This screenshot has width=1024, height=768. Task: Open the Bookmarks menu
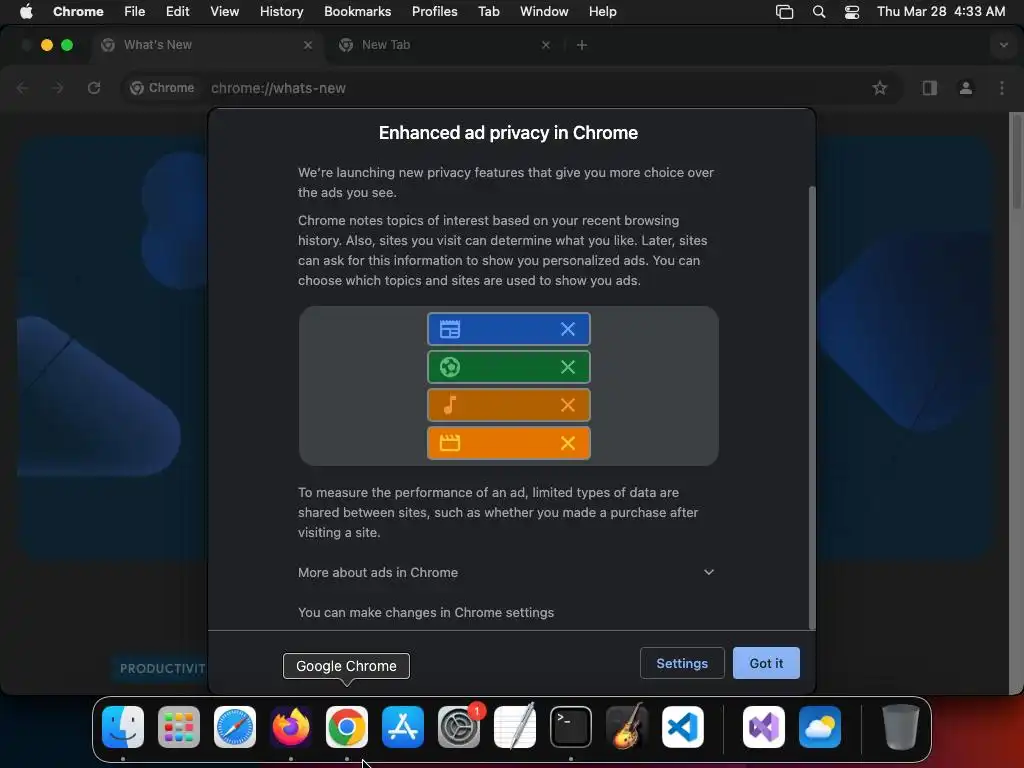pos(357,11)
